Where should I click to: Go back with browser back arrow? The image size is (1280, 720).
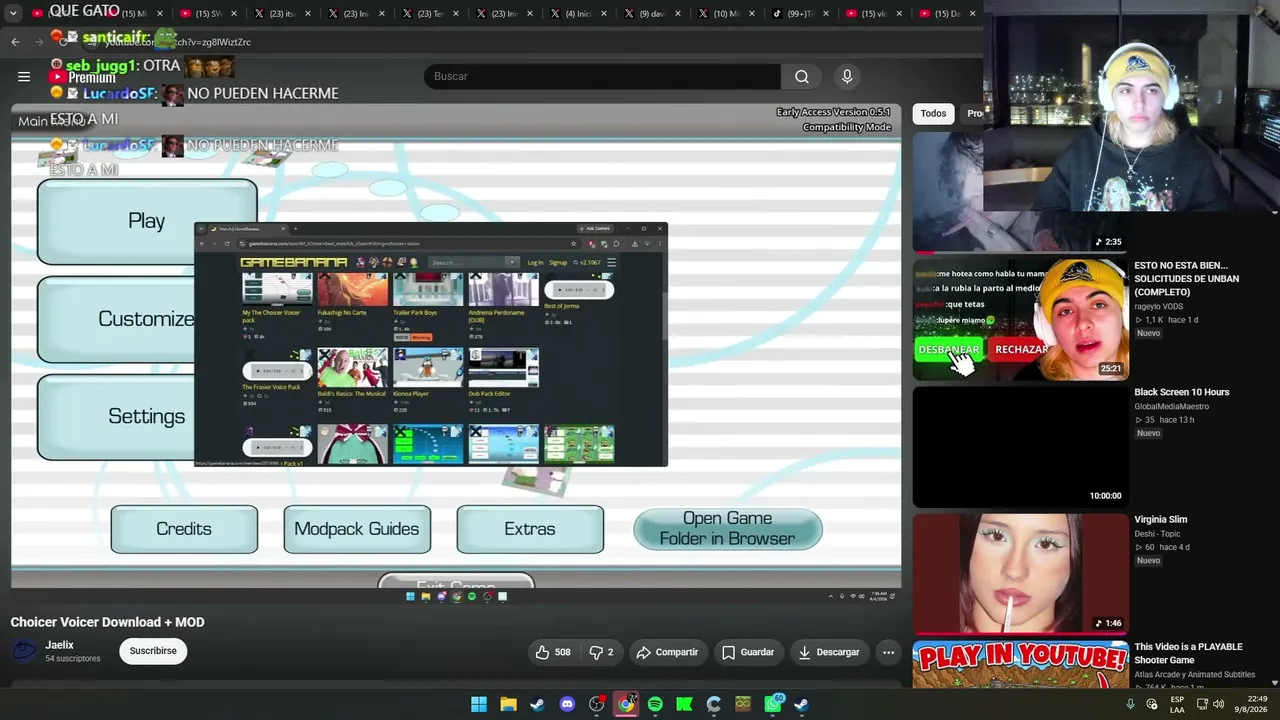(x=15, y=42)
